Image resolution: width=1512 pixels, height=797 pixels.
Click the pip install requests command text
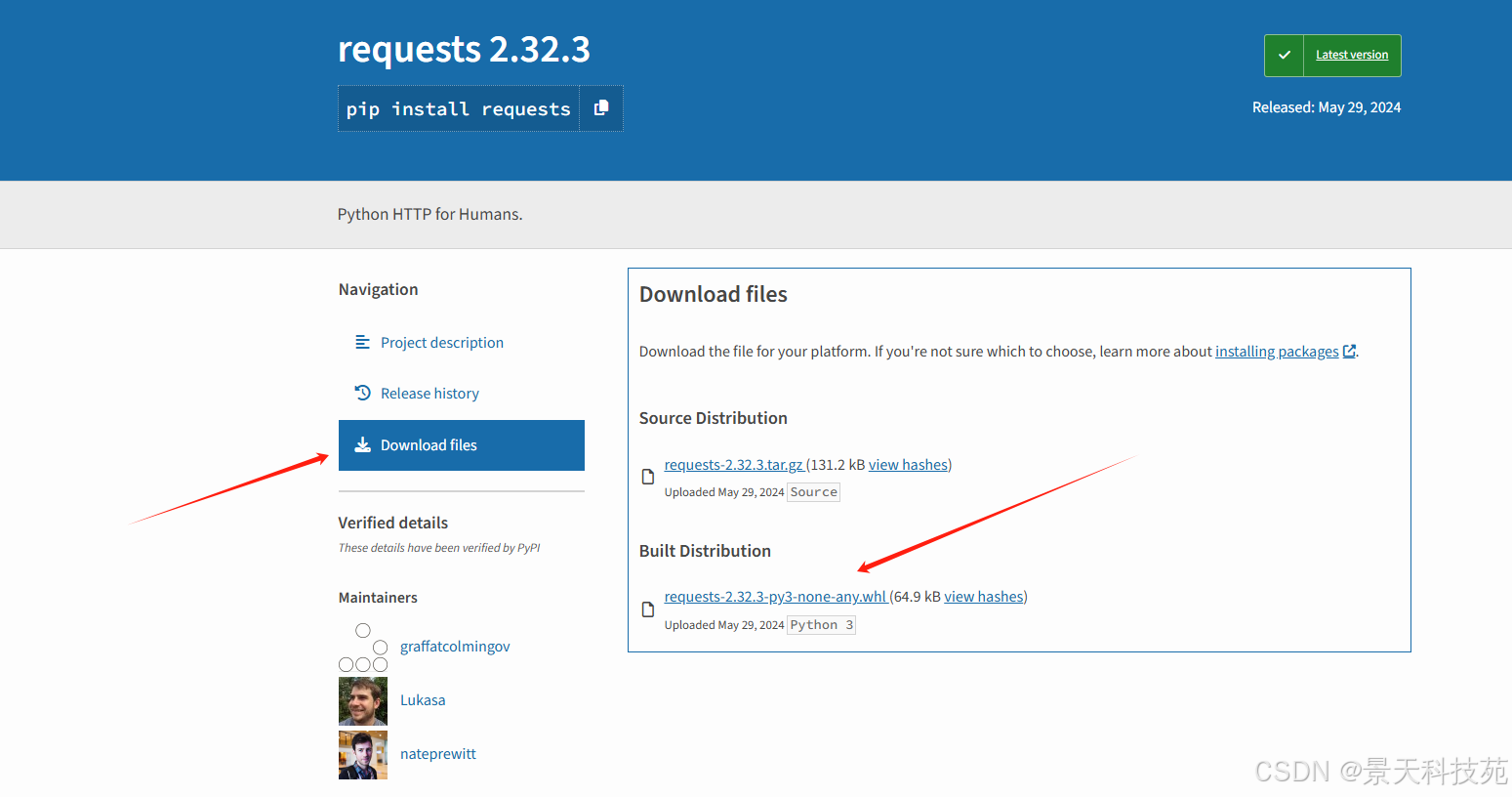pos(459,109)
